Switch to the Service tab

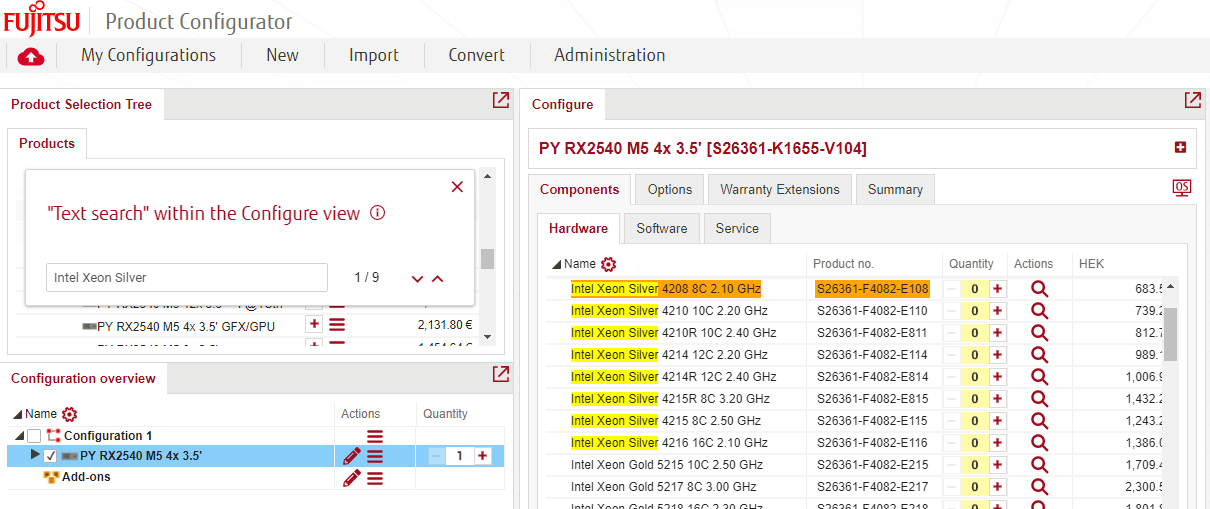(737, 228)
